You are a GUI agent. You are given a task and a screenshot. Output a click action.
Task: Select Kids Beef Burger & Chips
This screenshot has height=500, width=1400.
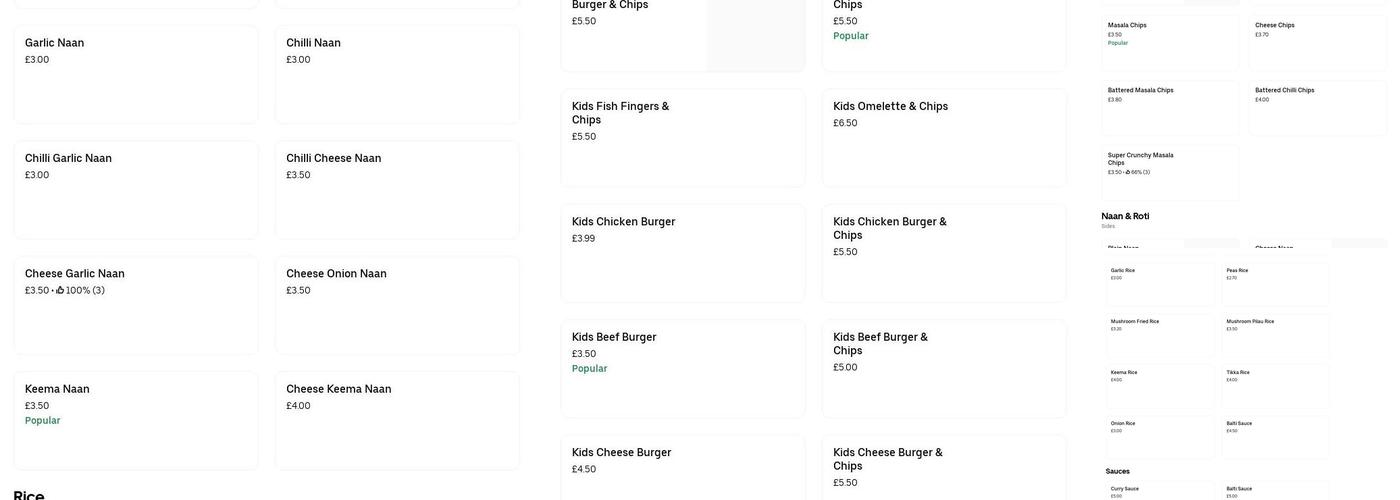coord(943,368)
